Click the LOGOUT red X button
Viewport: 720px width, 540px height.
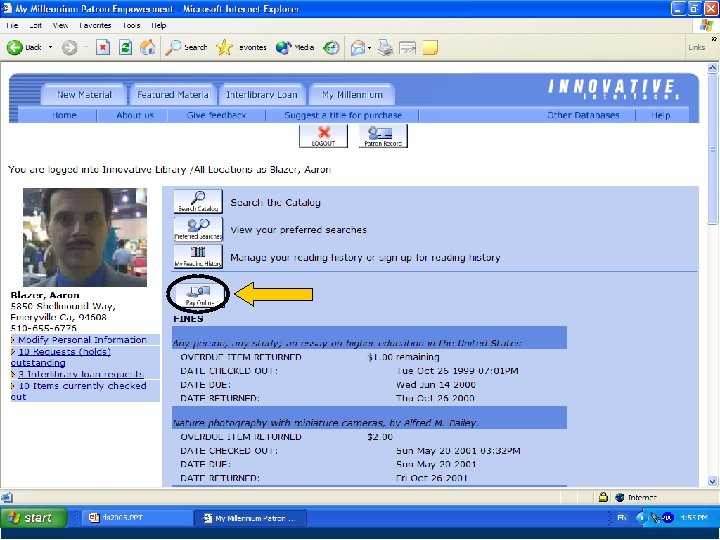tap(323, 136)
